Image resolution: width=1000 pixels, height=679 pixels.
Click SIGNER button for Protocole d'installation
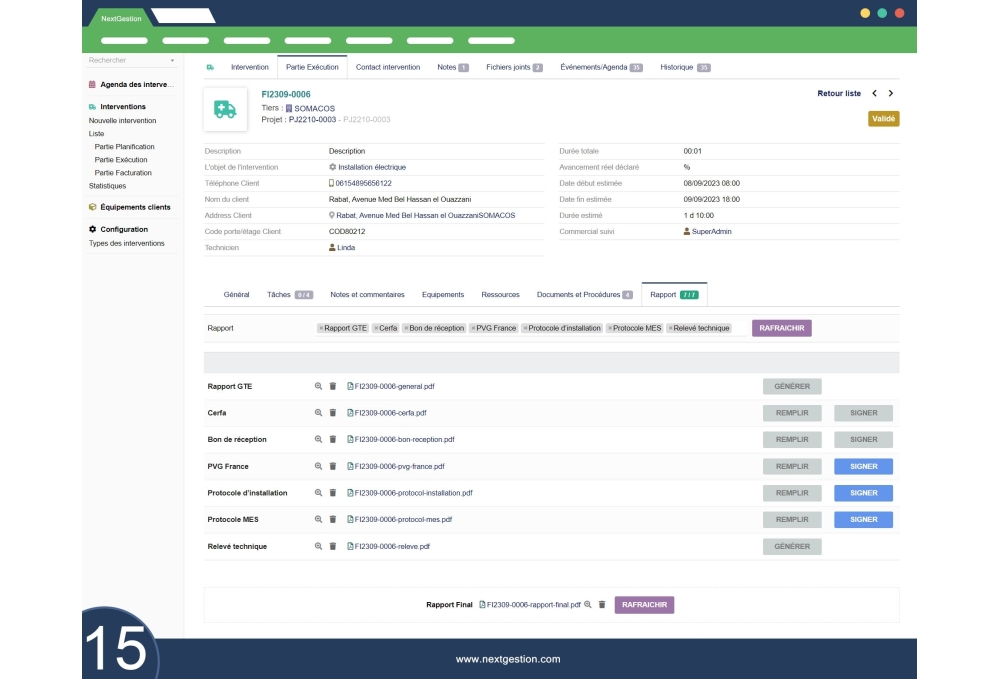(x=863, y=493)
